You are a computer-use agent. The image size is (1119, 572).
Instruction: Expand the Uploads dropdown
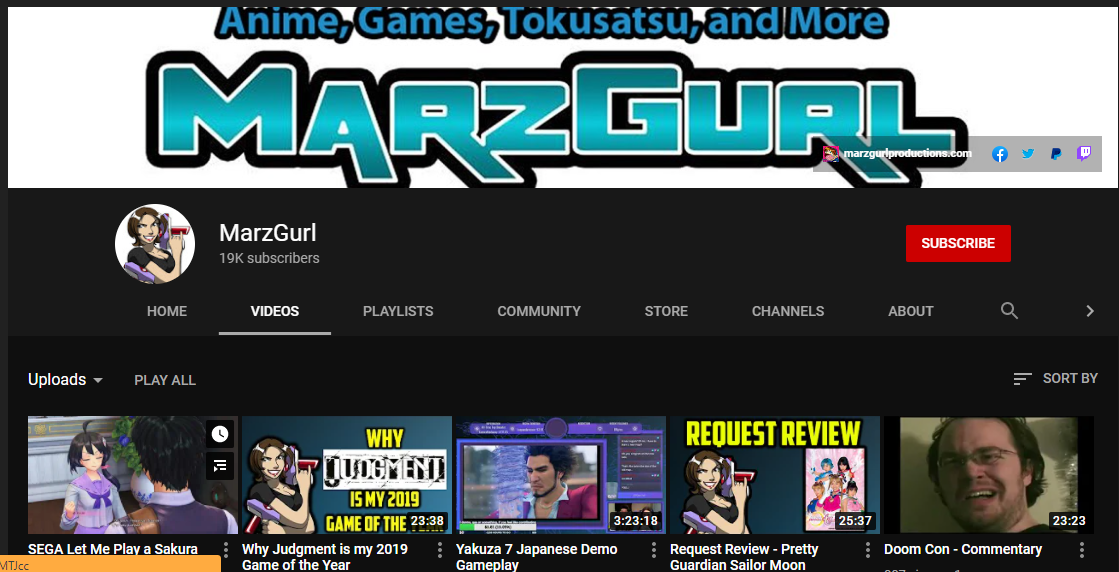tap(65, 379)
